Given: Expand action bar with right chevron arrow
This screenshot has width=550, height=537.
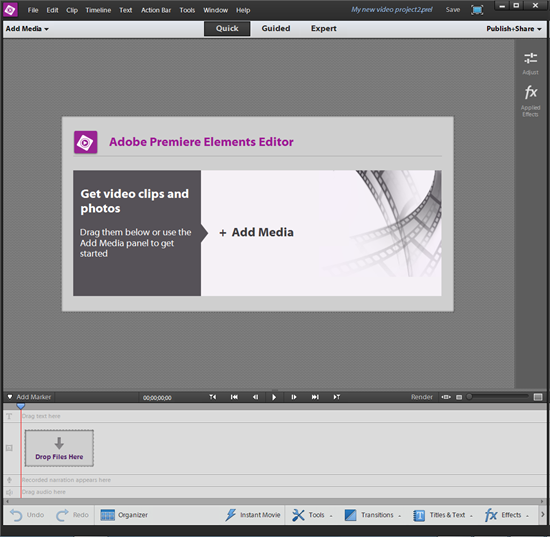Looking at the screenshot, I should 543,515.
